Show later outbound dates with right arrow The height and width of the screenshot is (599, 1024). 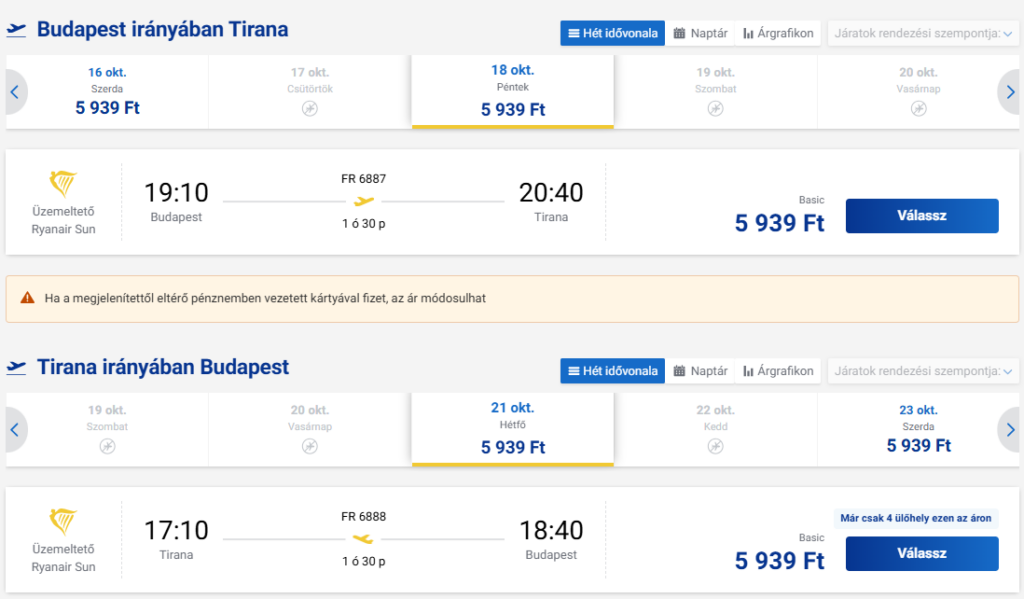[1010, 92]
